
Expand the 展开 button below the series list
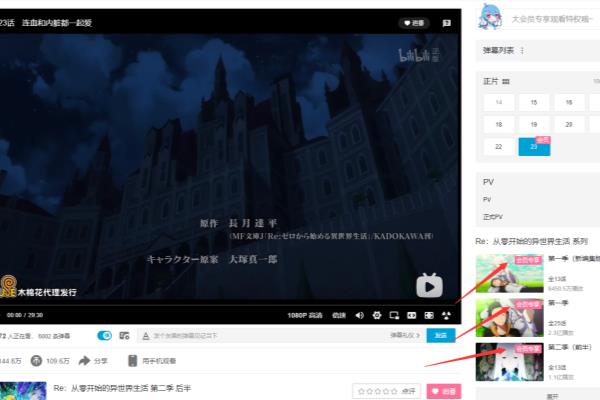coord(553,396)
